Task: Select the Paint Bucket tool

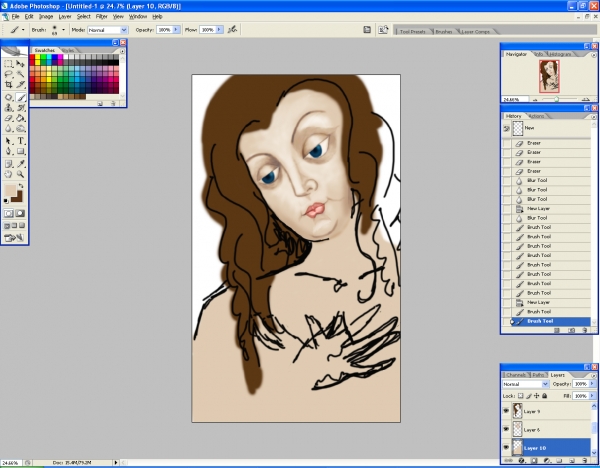Action: pos(21,118)
